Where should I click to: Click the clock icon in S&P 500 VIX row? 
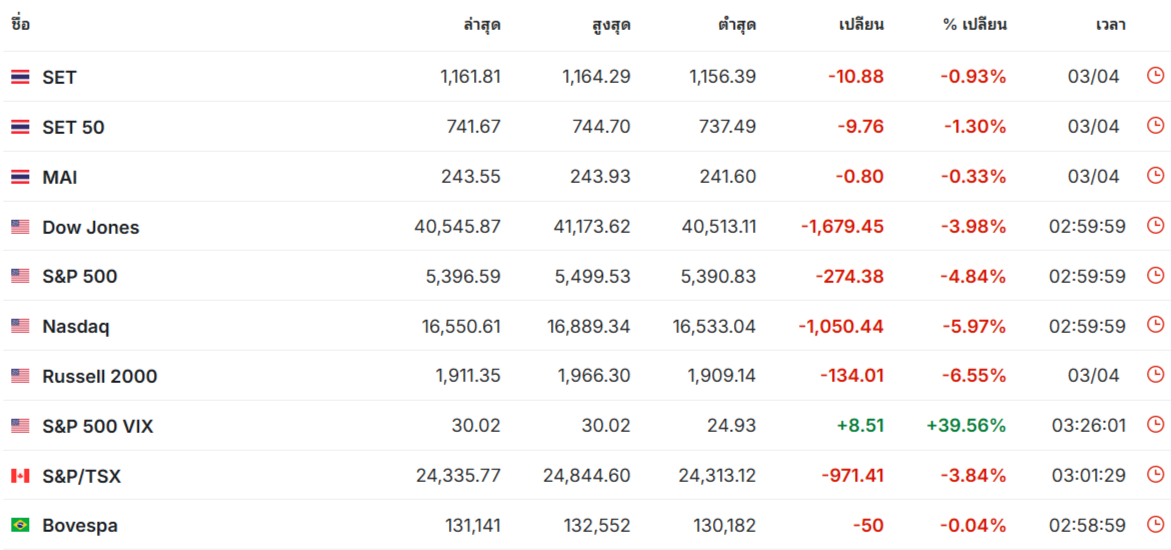1155,425
